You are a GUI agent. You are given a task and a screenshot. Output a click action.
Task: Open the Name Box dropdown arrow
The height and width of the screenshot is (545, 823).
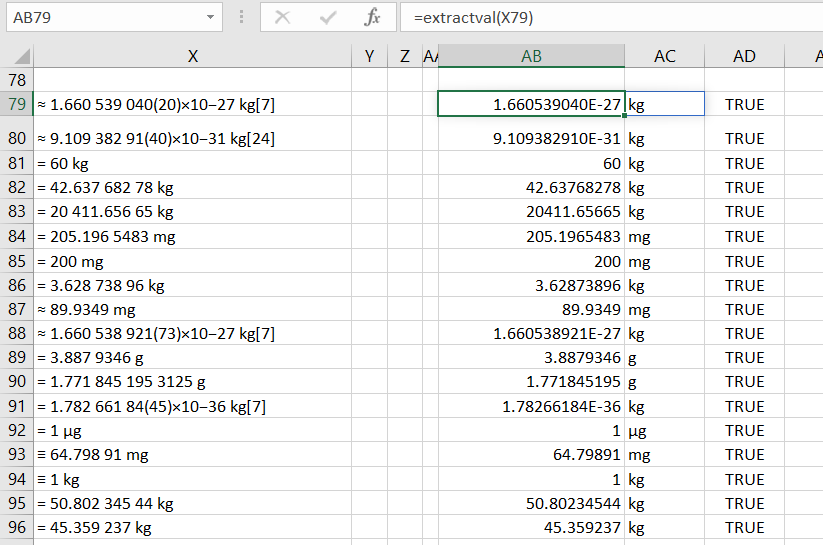click(x=210, y=17)
